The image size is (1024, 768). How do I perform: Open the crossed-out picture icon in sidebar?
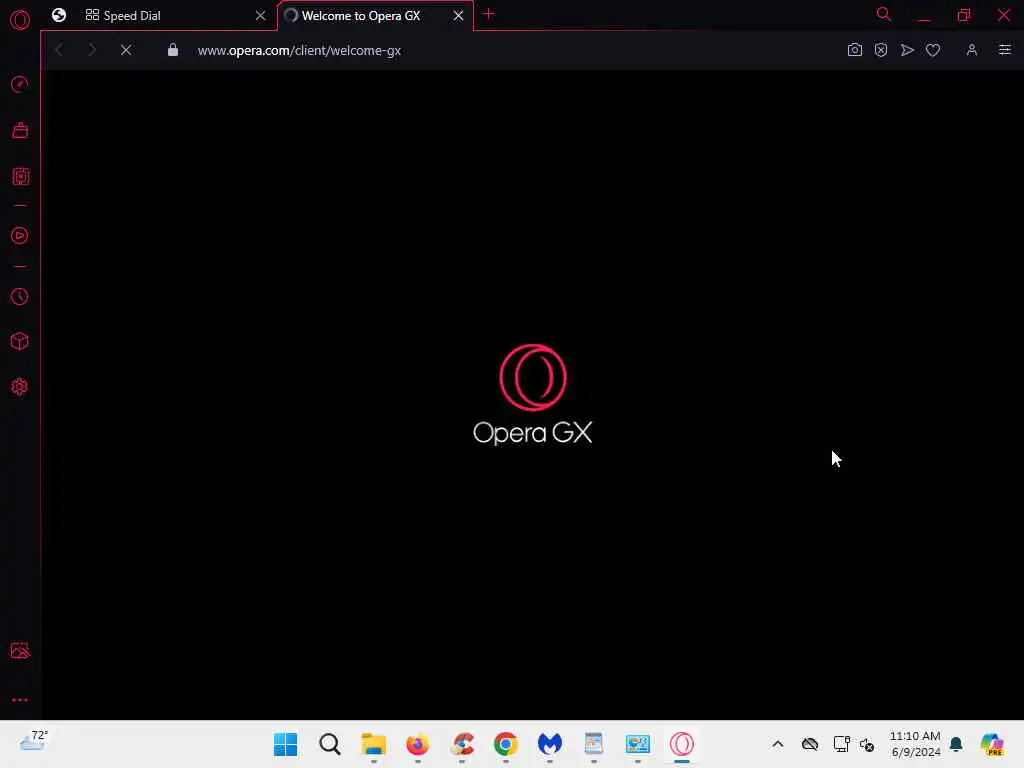20,650
